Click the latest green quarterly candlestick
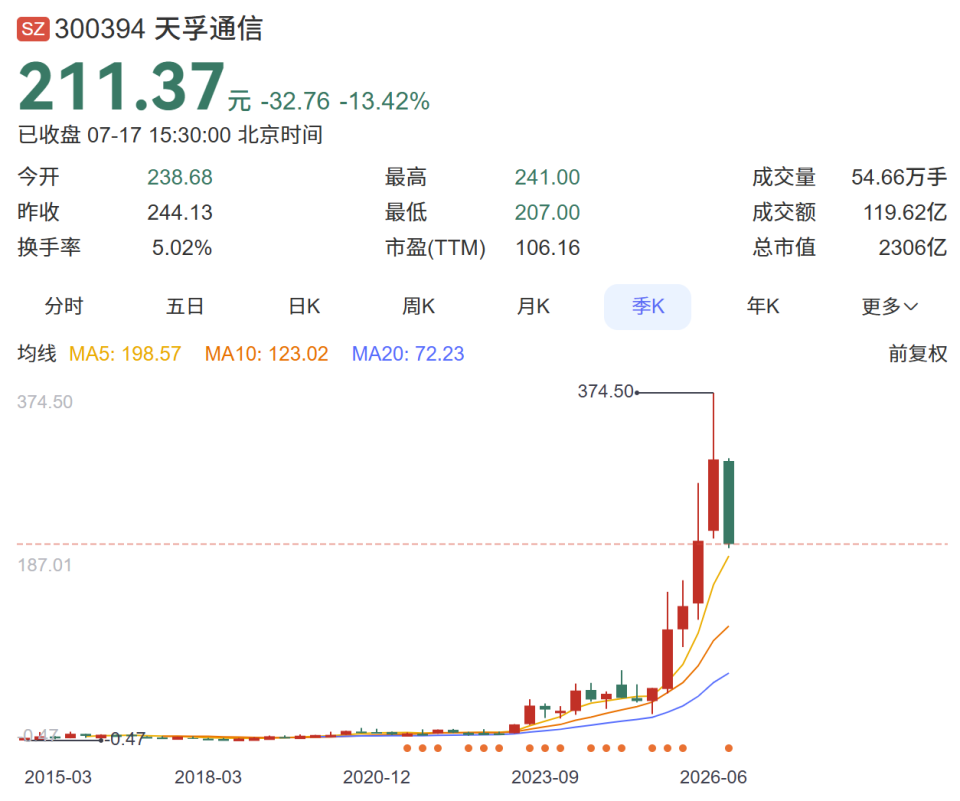960x801 pixels. [x=729, y=502]
